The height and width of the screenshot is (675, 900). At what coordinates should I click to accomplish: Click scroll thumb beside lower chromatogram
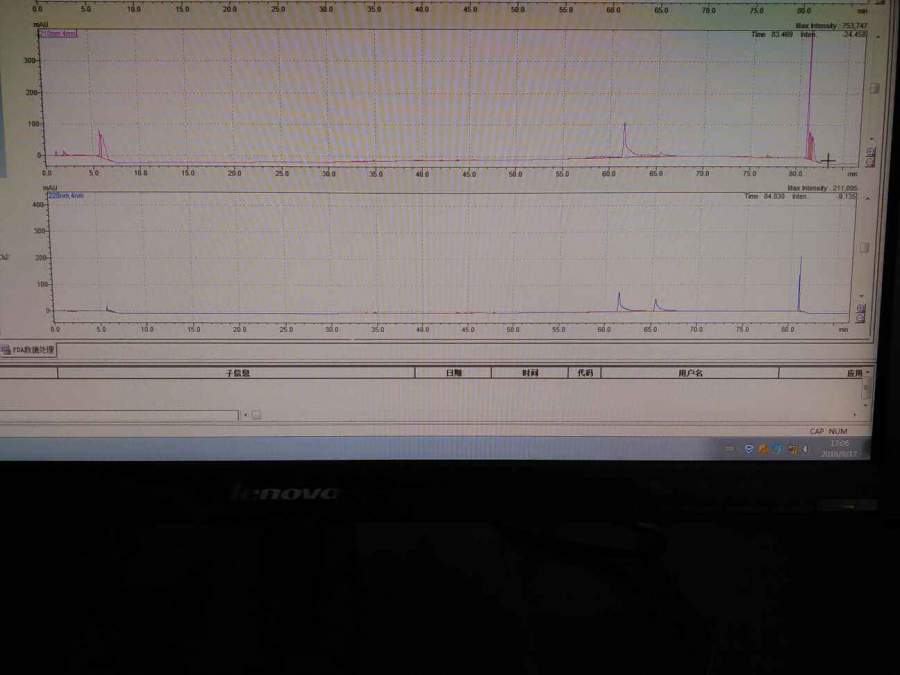point(864,247)
